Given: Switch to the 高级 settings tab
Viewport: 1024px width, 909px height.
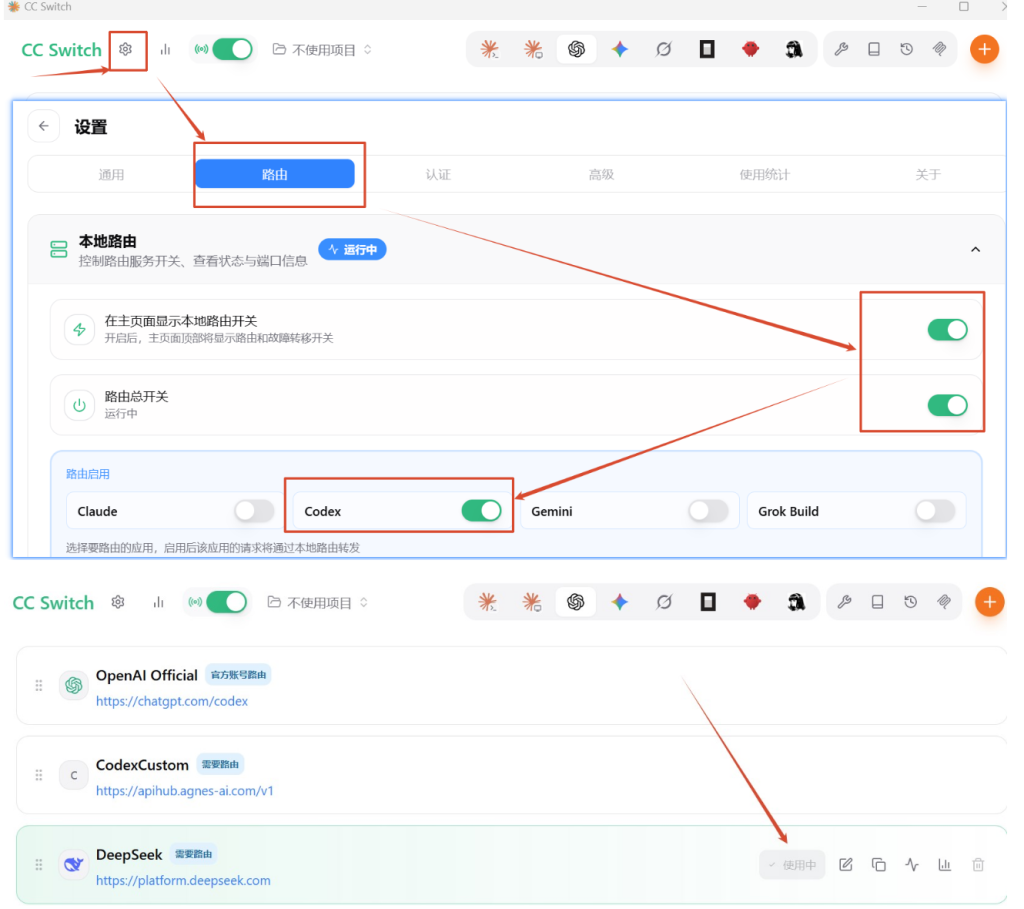Looking at the screenshot, I should pyautogui.click(x=601, y=174).
